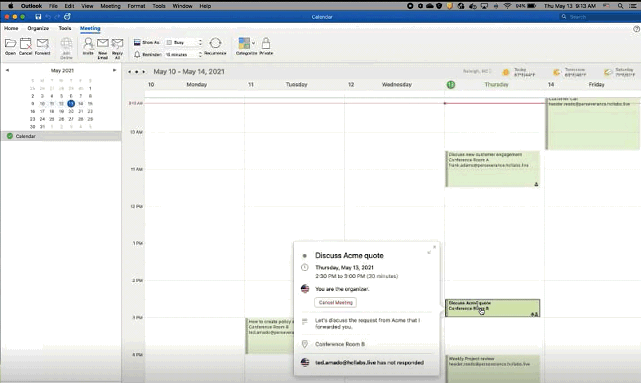Click the New Email icon
The width and height of the screenshot is (641, 383).
[x=103, y=43]
